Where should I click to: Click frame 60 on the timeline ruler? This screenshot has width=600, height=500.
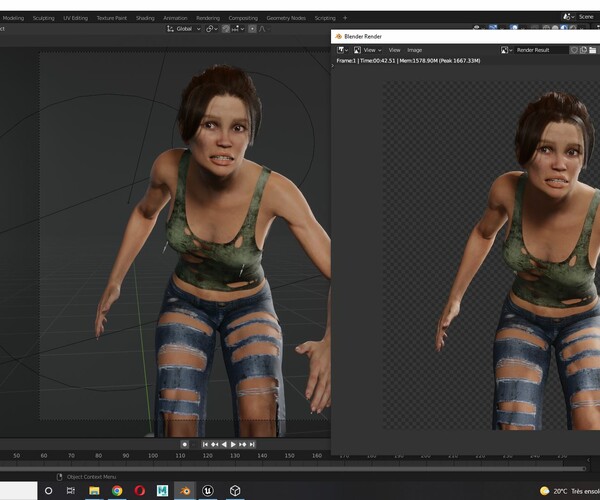(x=44, y=456)
